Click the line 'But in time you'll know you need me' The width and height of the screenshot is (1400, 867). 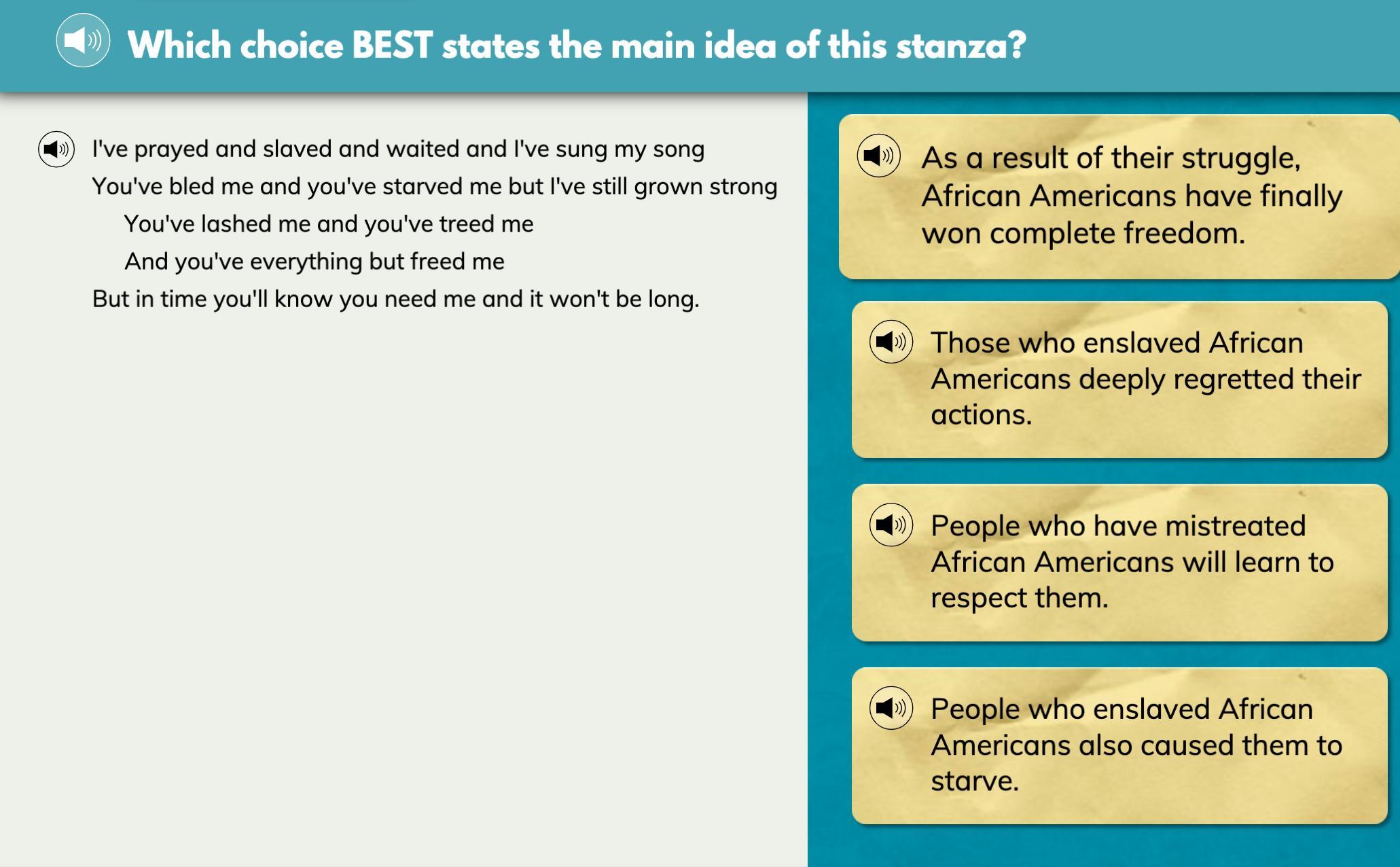396,299
